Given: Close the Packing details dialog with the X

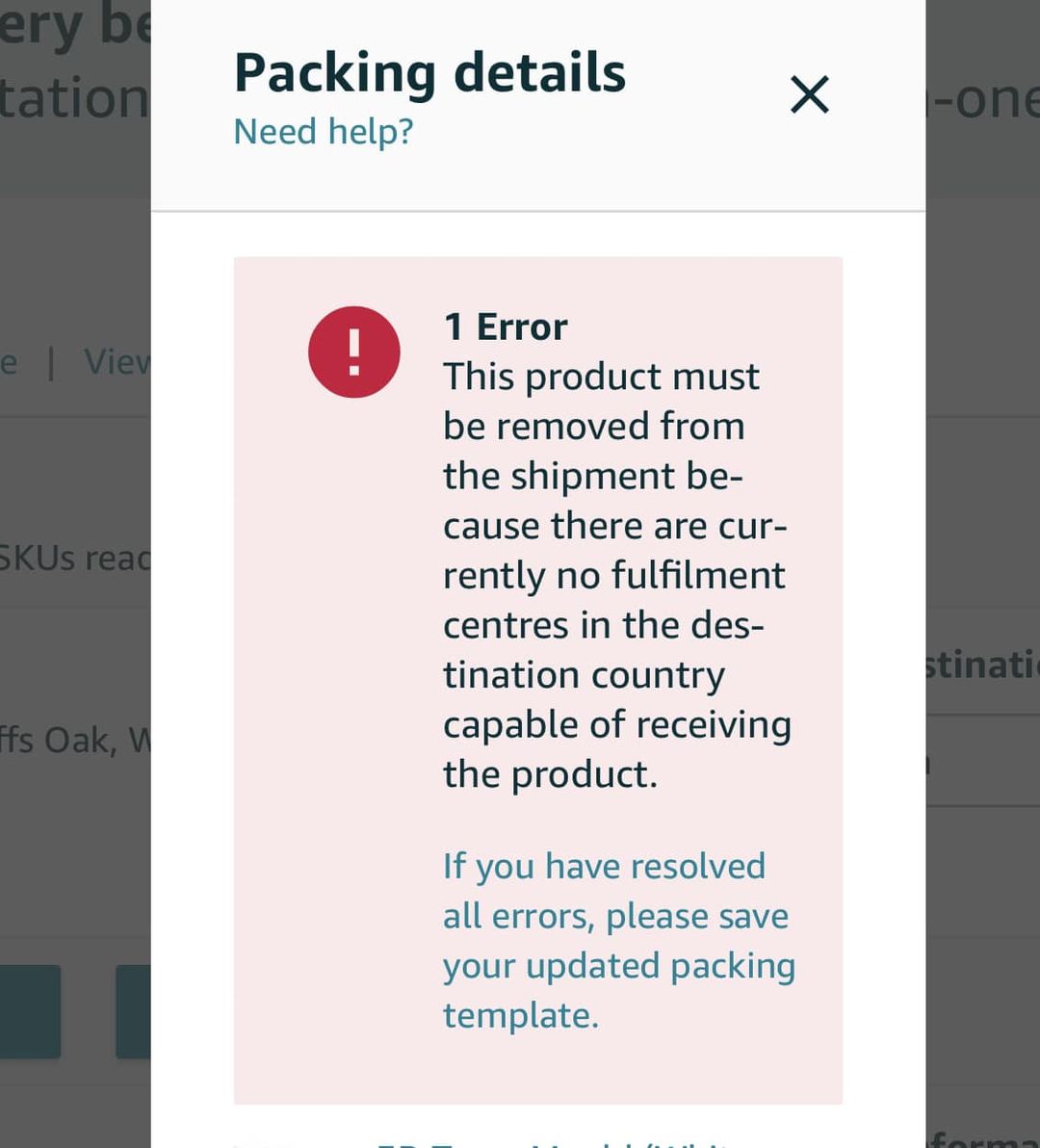Looking at the screenshot, I should coord(810,94).
